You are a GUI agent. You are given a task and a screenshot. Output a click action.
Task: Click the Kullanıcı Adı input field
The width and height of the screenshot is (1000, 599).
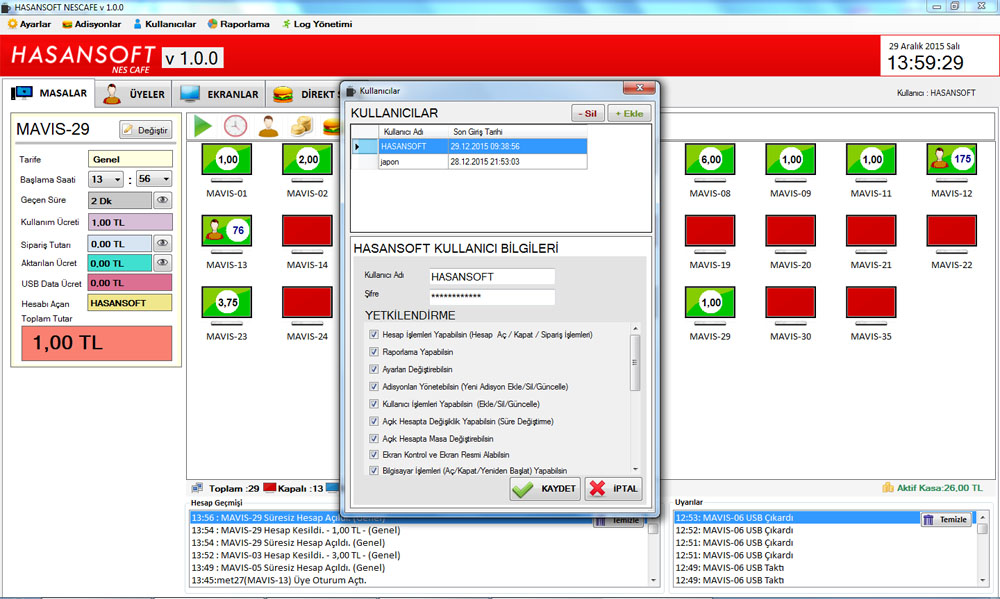coord(491,276)
